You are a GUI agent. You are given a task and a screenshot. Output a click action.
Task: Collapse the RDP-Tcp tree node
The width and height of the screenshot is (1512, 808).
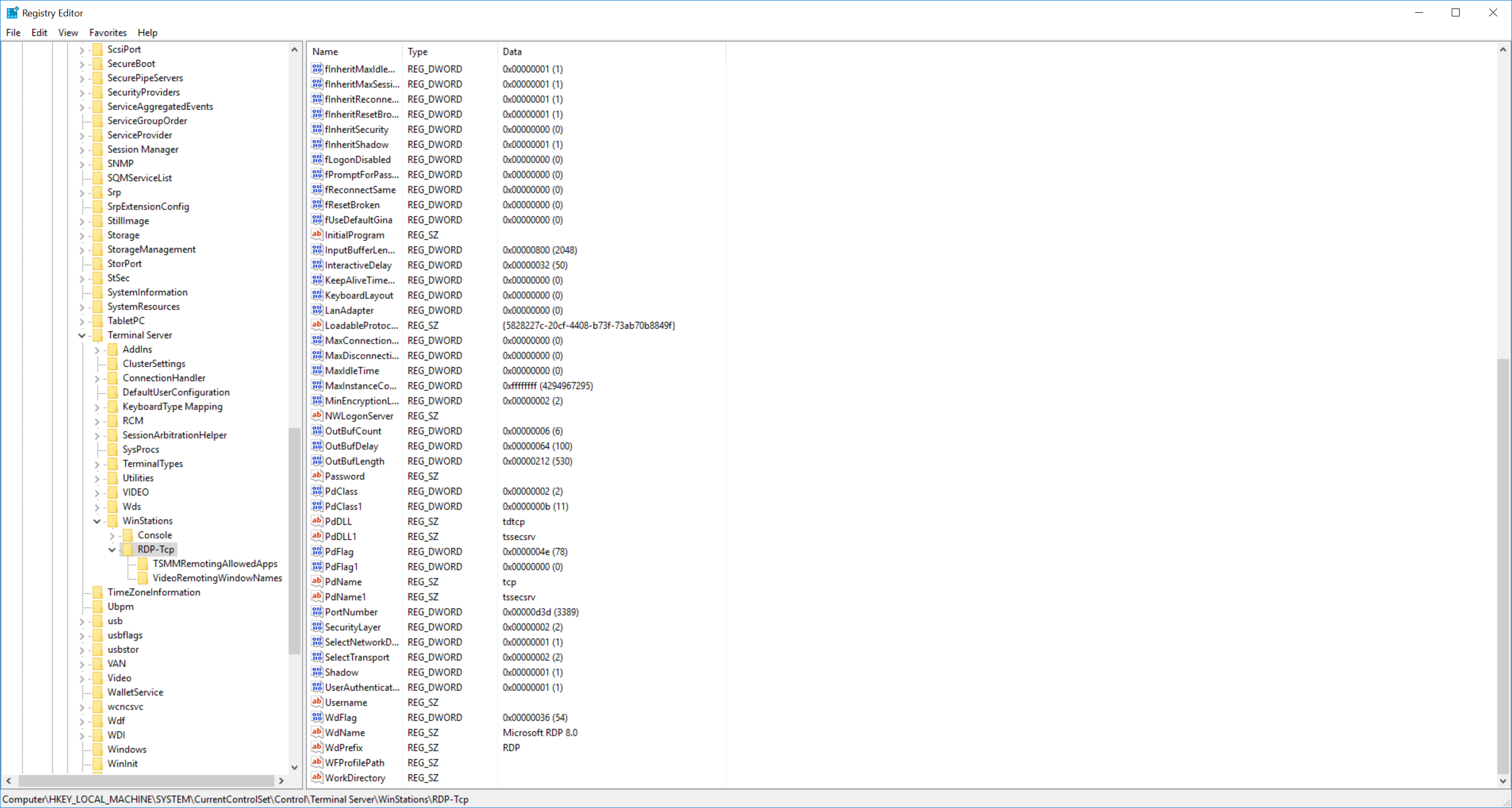click(112, 550)
